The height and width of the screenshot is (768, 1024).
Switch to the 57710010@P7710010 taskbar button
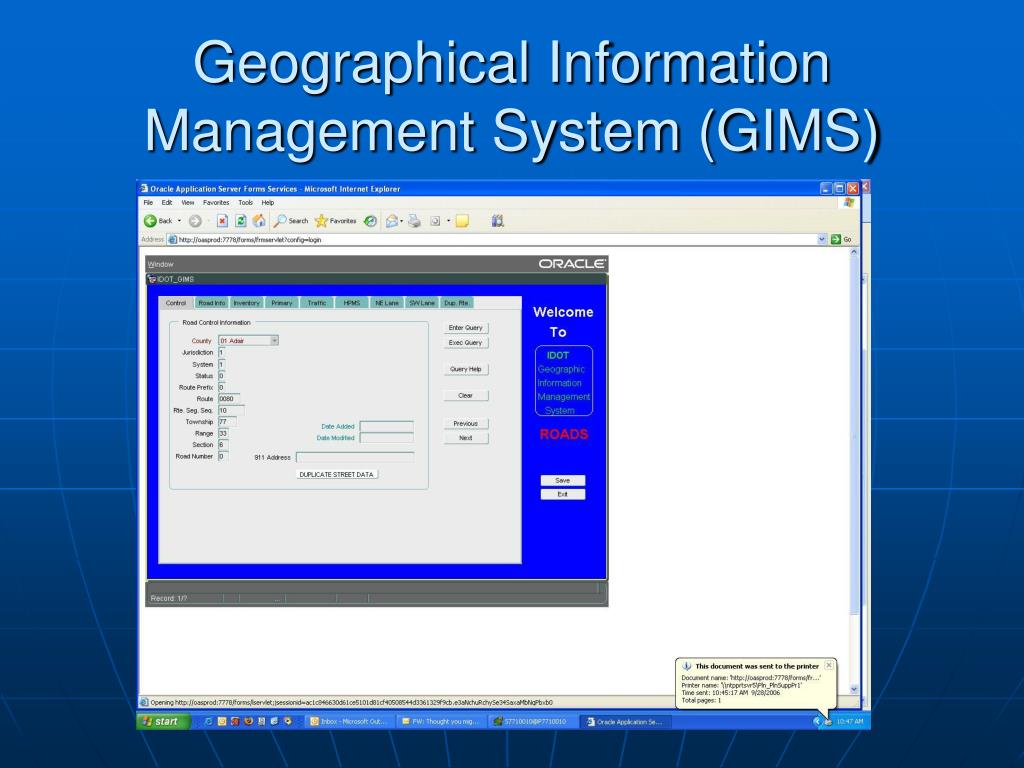click(532, 722)
